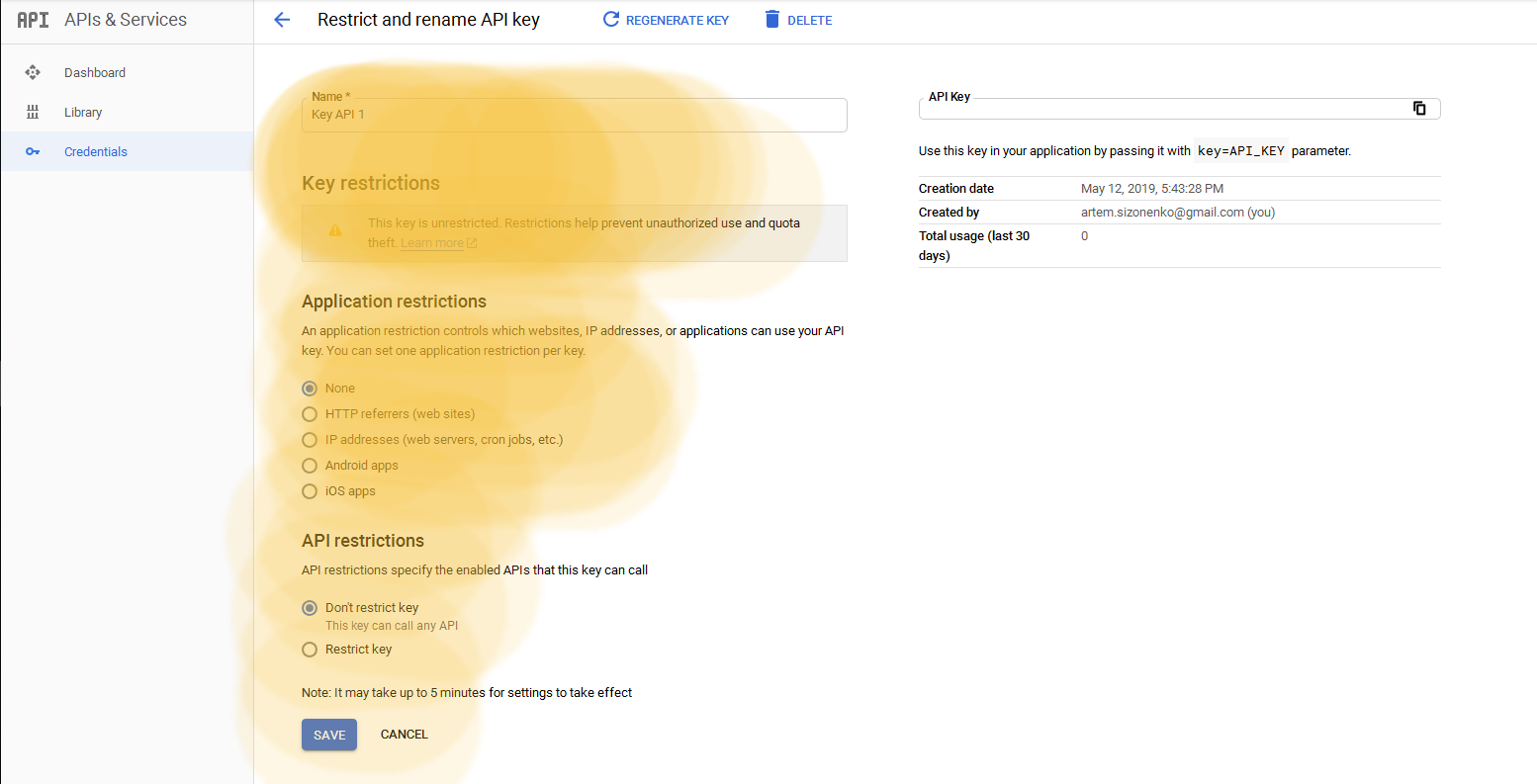Select the Dashboard compass icon in sidebar
The width and height of the screenshot is (1537, 784).
tap(34, 72)
